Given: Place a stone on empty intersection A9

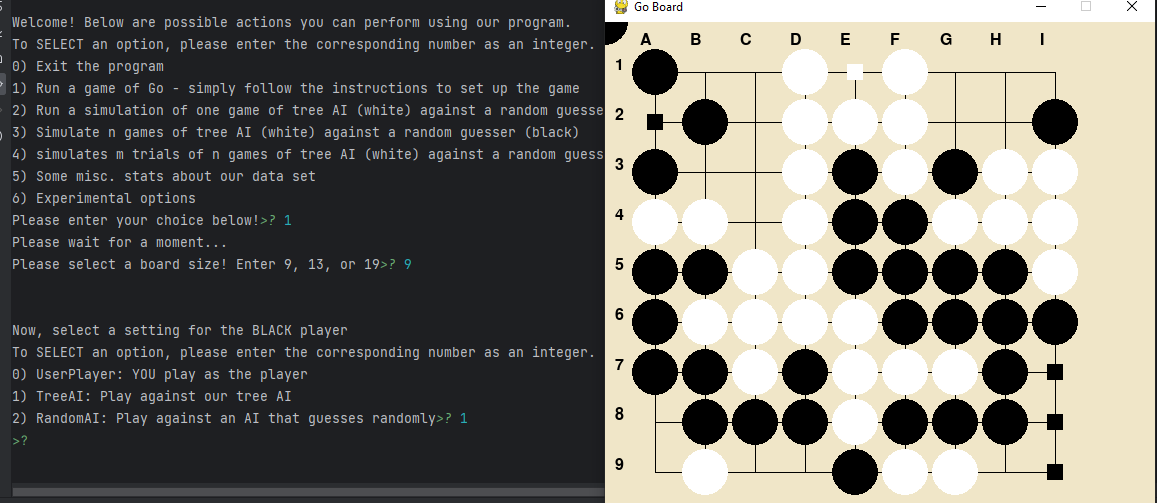Looking at the screenshot, I should [655, 471].
